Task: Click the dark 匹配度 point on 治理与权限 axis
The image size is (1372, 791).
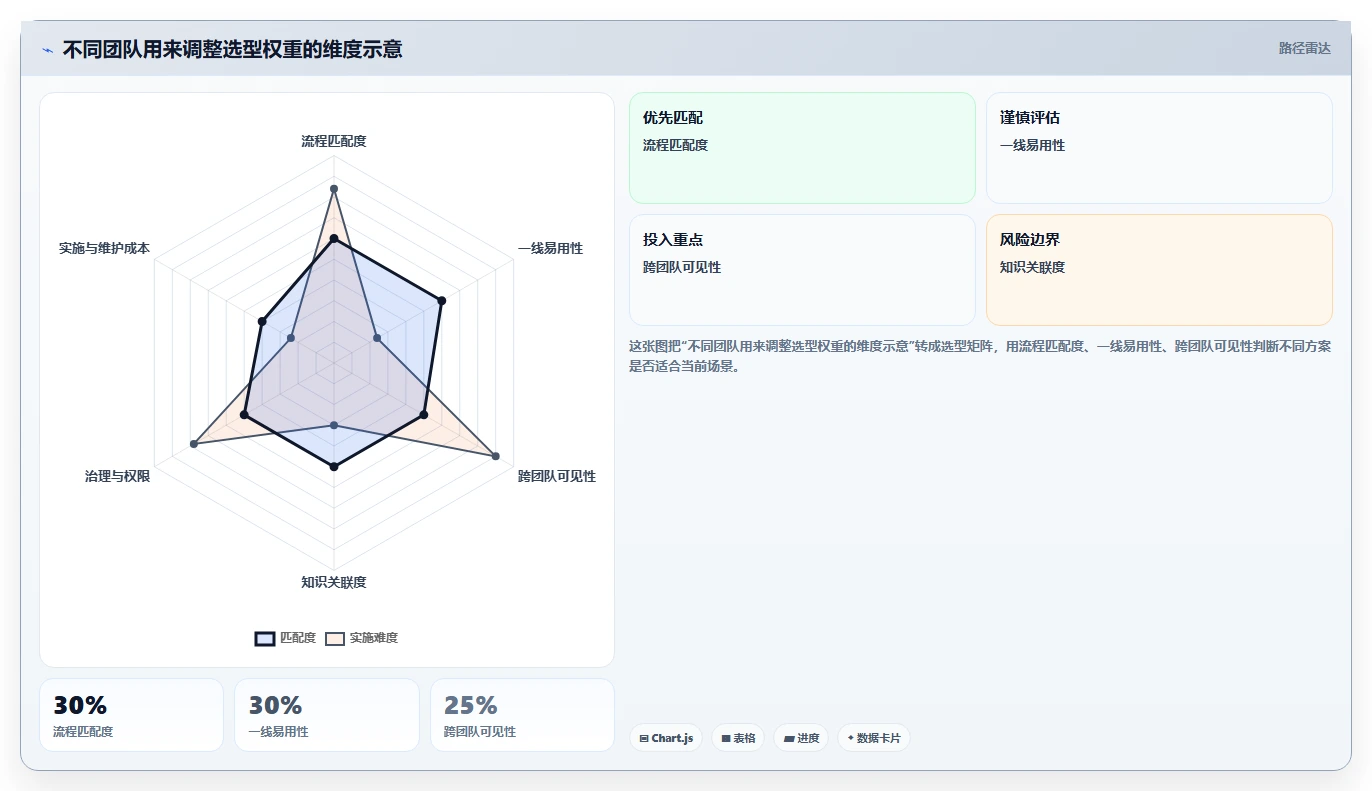Action: (x=244, y=414)
